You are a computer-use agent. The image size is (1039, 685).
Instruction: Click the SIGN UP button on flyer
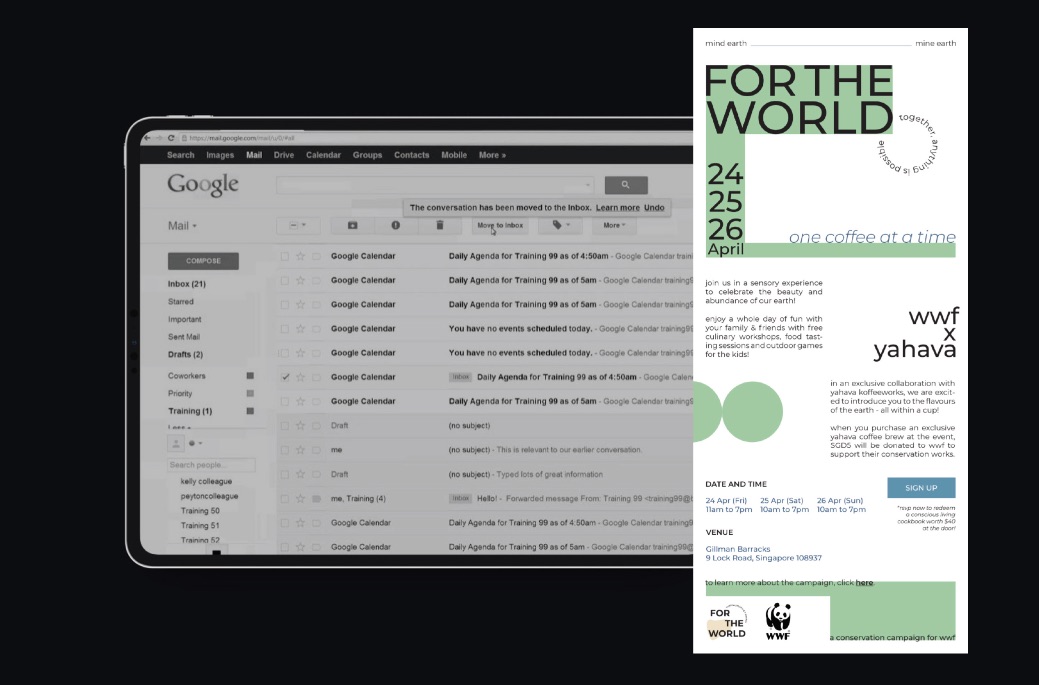(x=921, y=488)
